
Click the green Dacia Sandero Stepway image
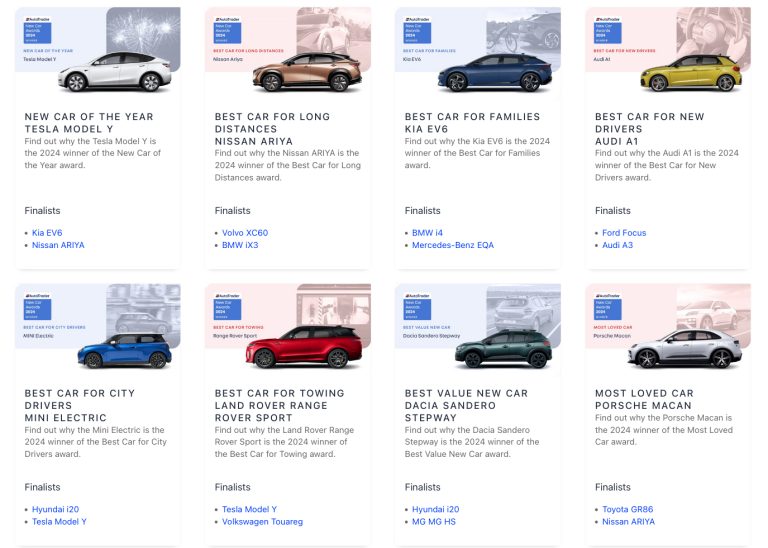(504, 349)
